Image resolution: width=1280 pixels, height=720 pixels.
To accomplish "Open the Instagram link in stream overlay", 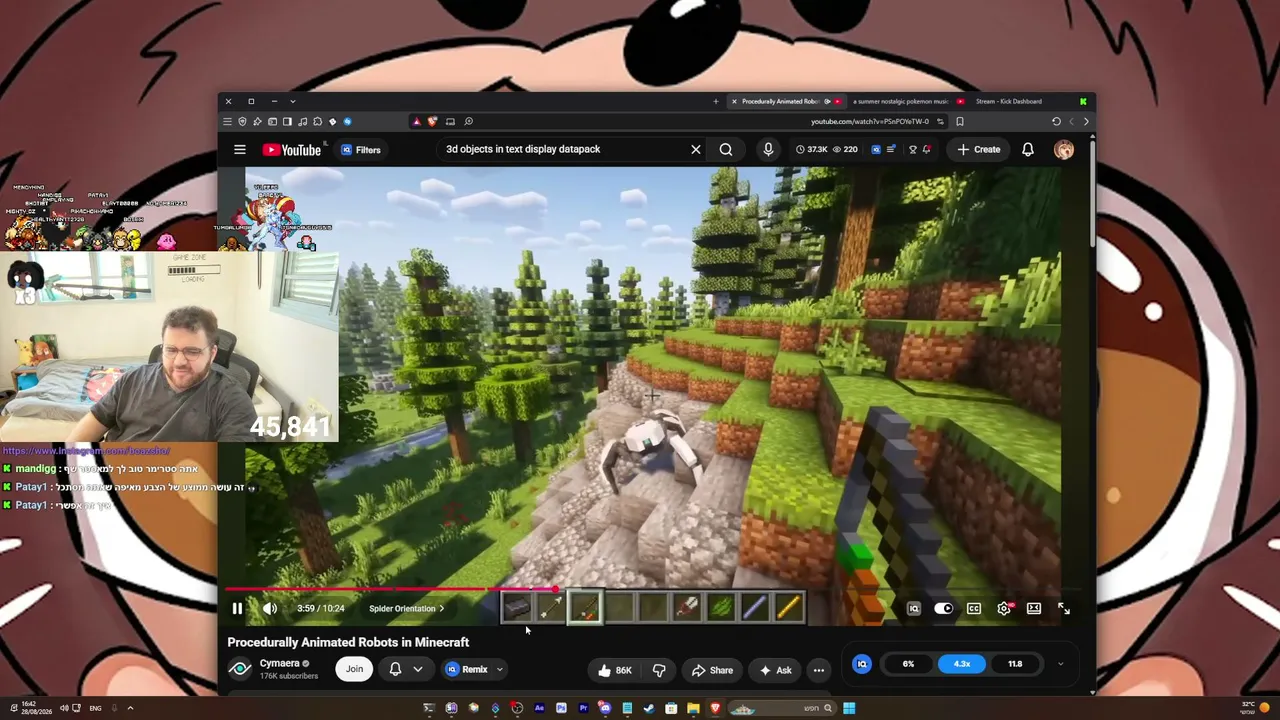I will tap(87, 451).
